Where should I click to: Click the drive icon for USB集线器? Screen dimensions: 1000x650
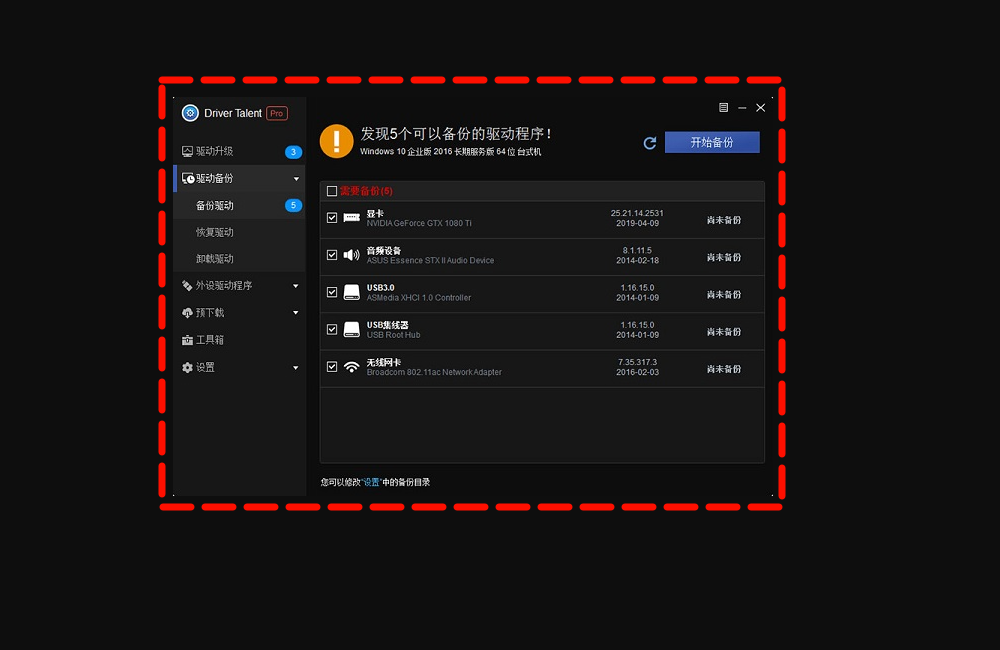coord(351,329)
